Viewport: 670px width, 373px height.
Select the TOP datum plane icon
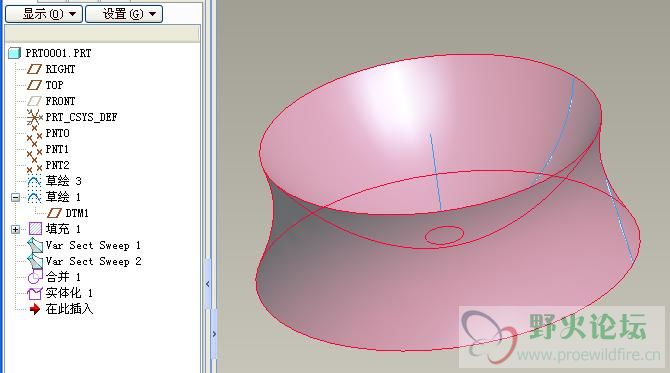click(x=34, y=85)
